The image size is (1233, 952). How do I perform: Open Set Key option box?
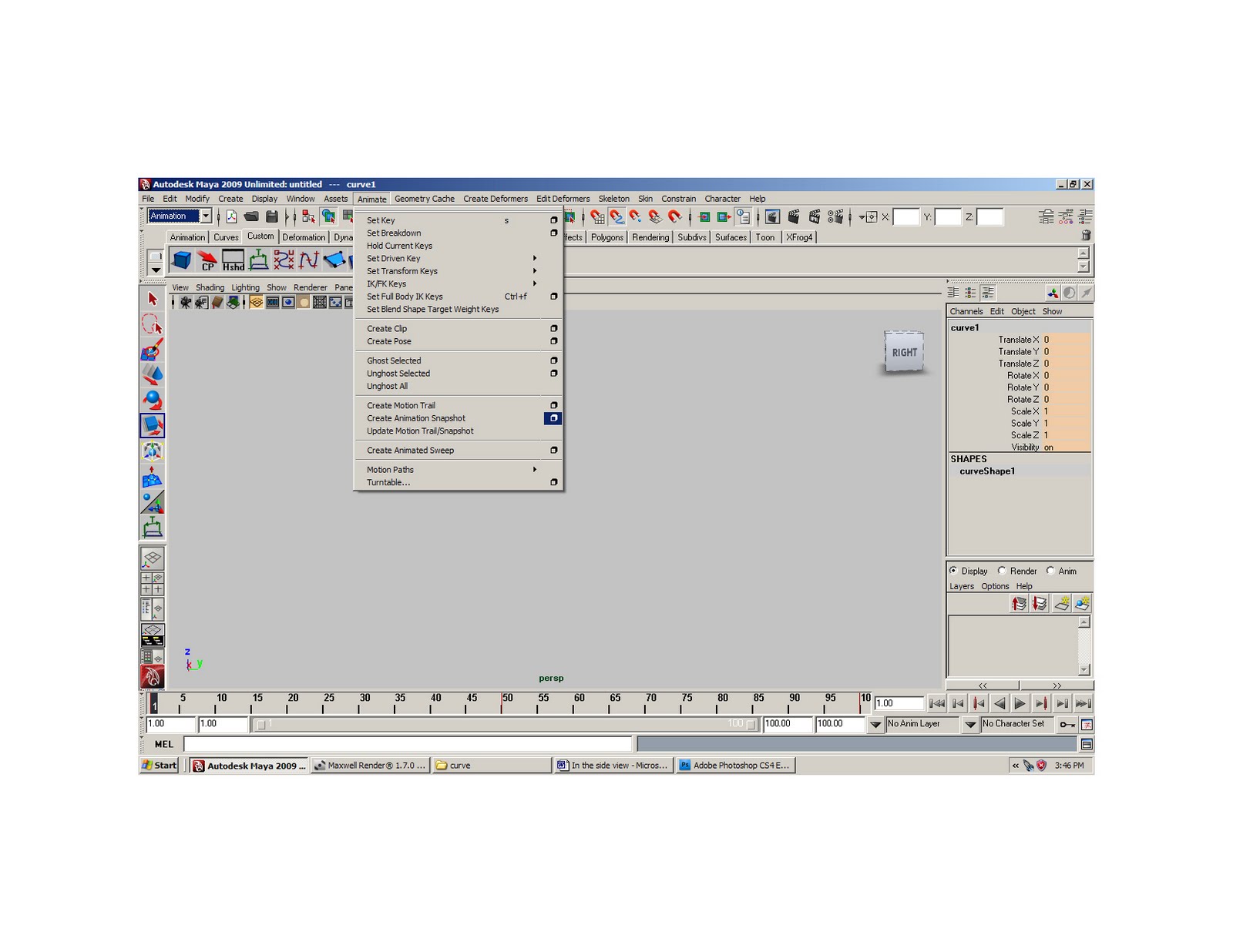coord(553,220)
